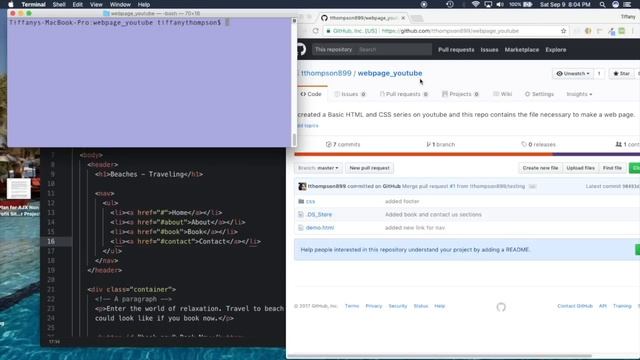
Task: Open the Contact GitHub footer link
Action: (x=575, y=306)
